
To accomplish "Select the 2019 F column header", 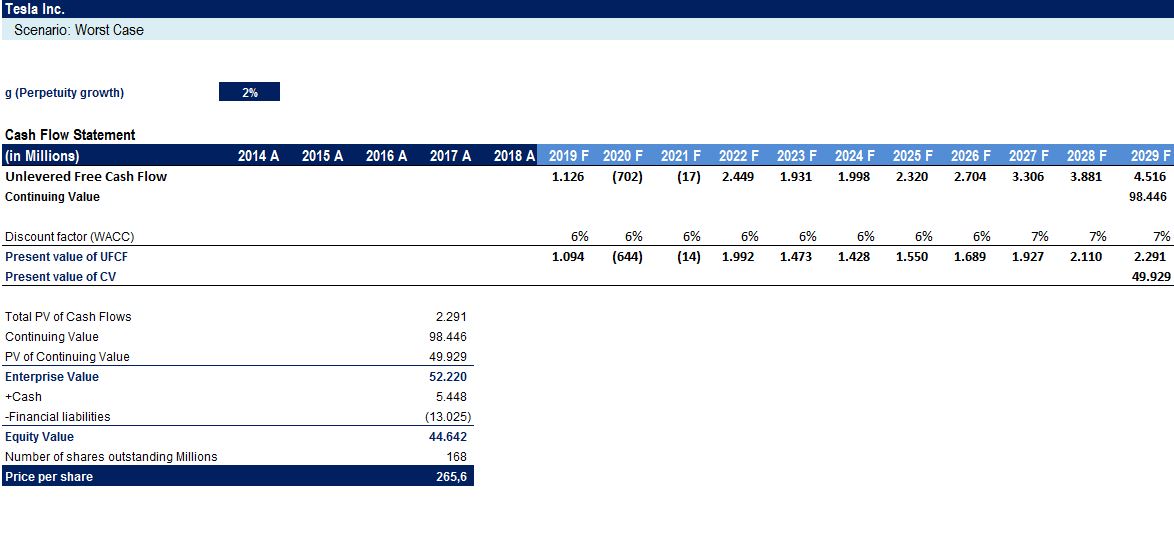I will (x=568, y=156).
